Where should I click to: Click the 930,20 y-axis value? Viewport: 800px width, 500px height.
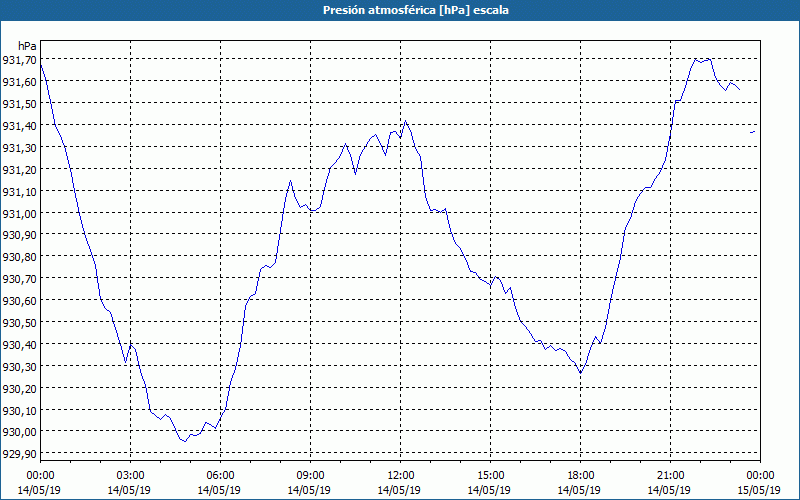[x=19, y=389]
